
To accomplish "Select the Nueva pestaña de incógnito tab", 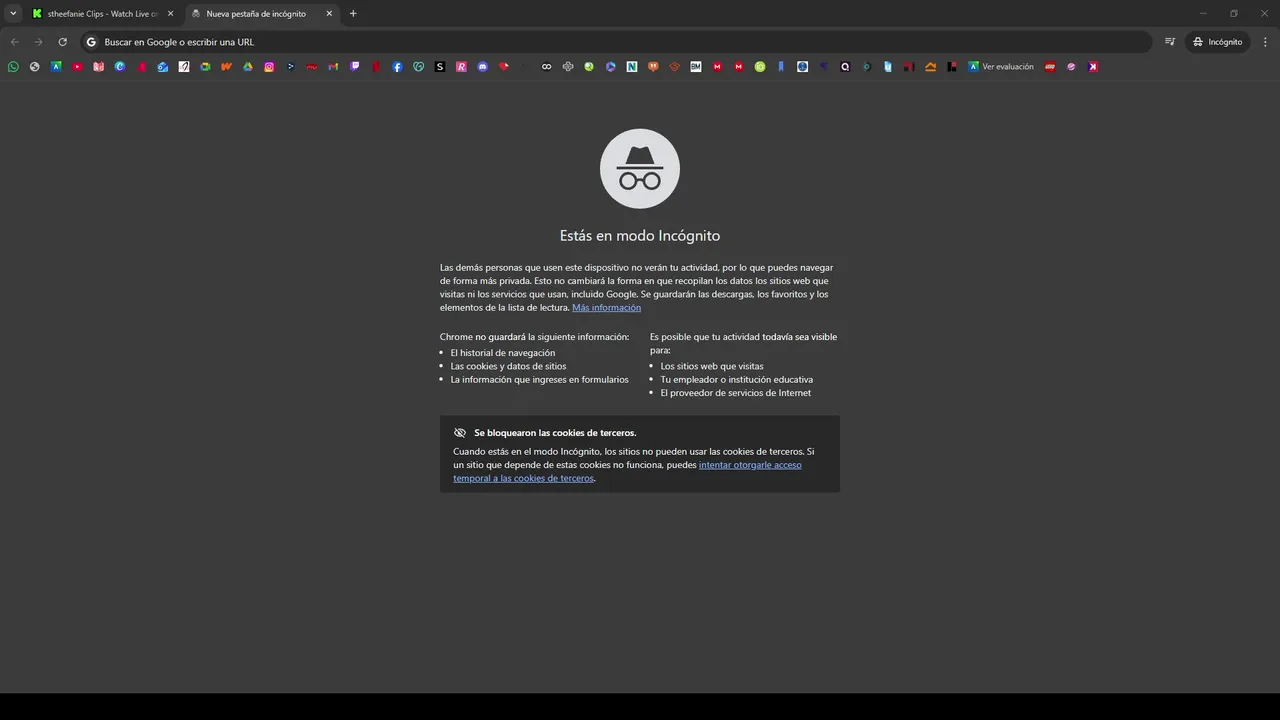I will 262,14.
